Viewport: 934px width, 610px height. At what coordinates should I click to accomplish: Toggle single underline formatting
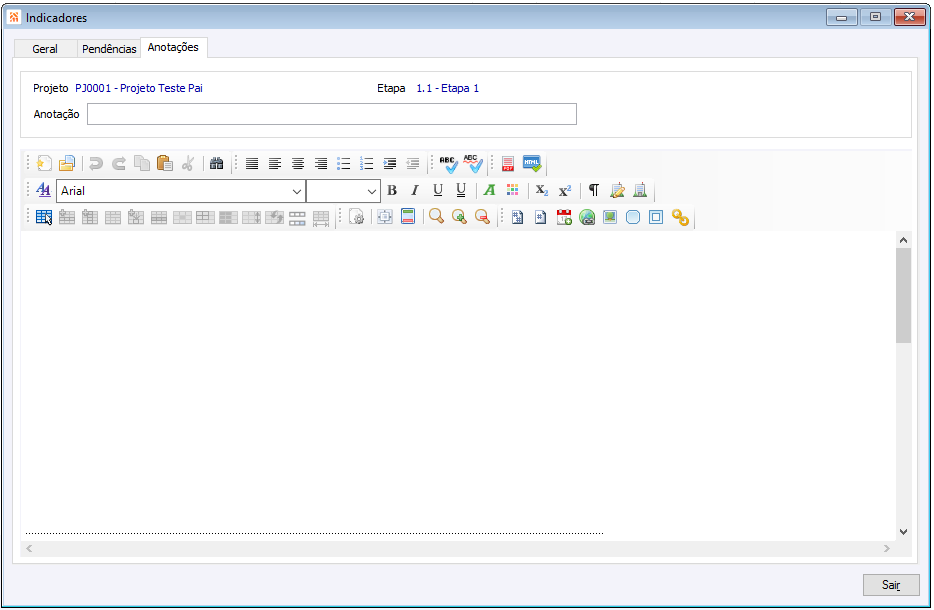coord(438,190)
